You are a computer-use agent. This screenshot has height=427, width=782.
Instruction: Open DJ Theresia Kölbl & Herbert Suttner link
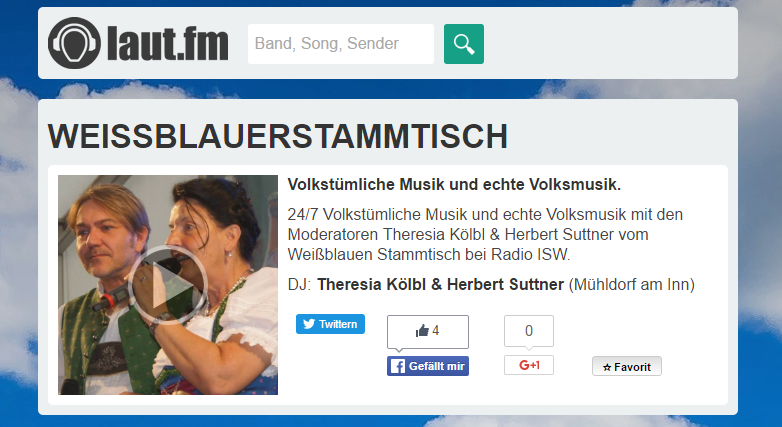click(440, 284)
